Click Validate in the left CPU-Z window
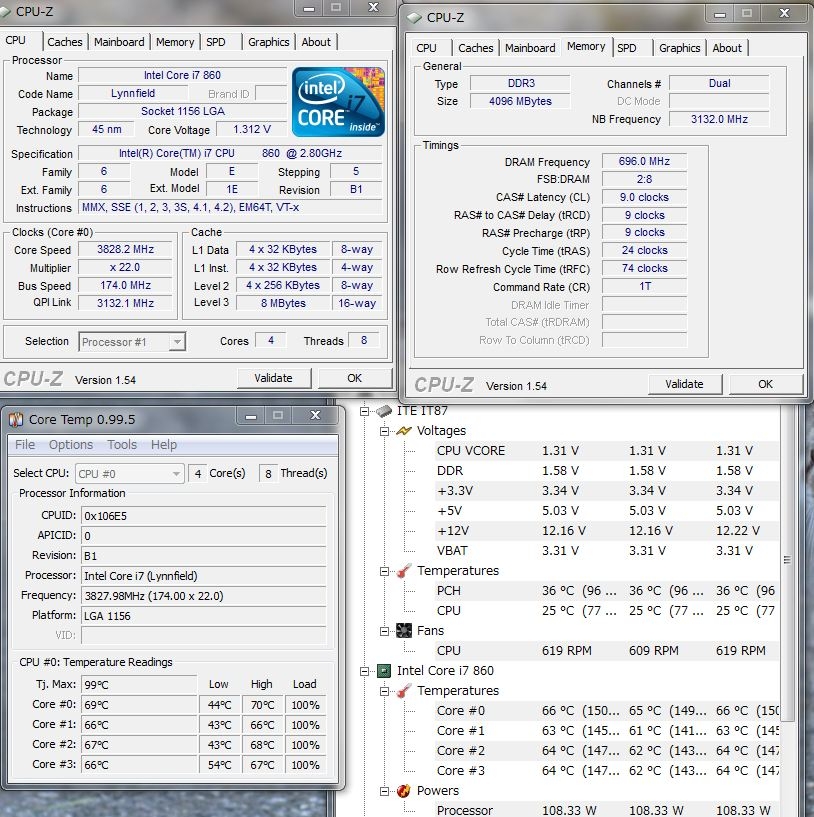The image size is (814, 817). click(x=274, y=378)
